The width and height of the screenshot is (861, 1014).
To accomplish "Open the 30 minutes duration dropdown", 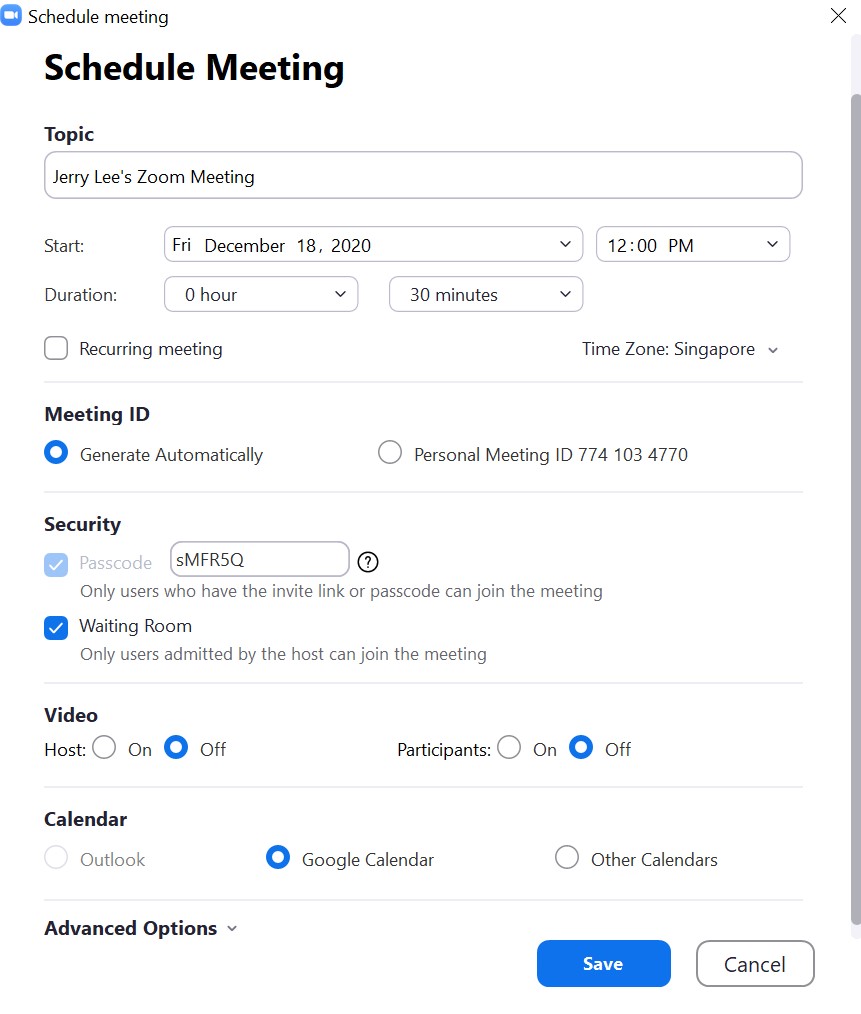I will pyautogui.click(x=485, y=294).
